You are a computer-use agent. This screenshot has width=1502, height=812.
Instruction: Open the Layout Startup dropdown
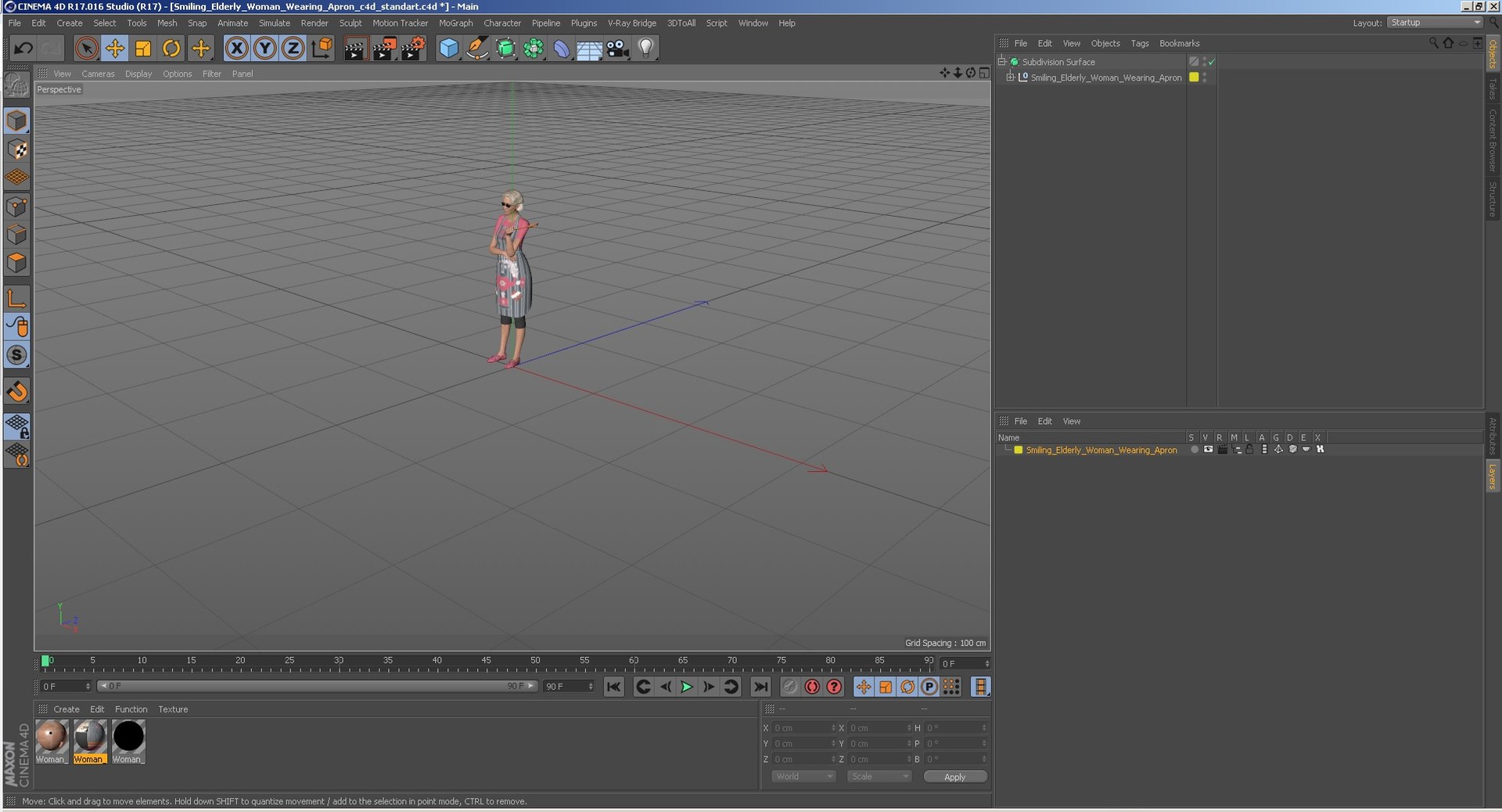pyautogui.click(x=1435, y=23)
